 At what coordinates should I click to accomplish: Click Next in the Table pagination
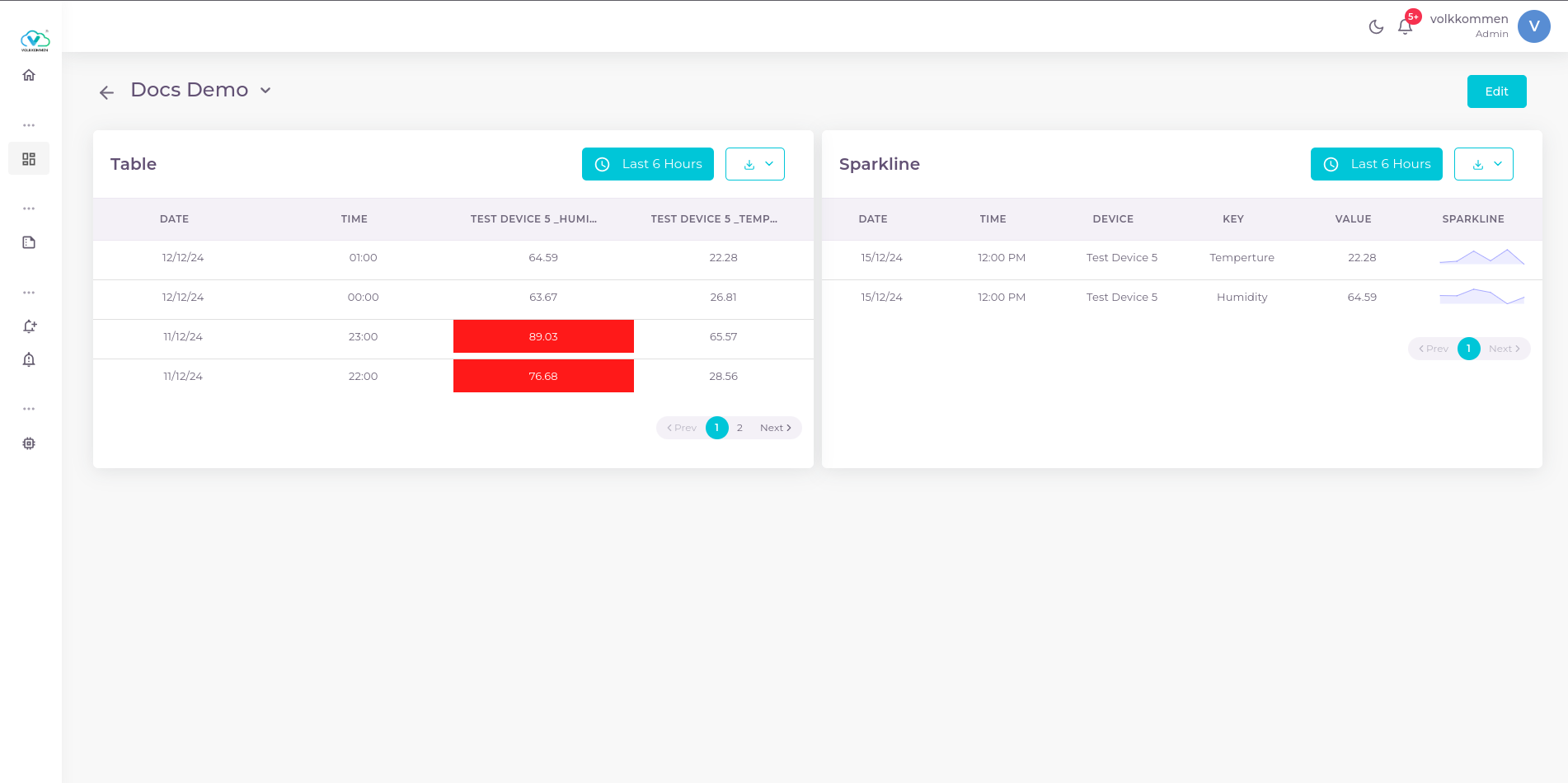(775, 428)
